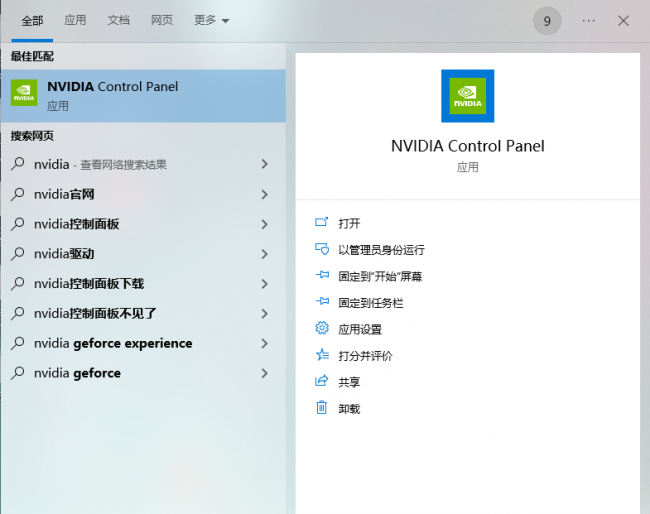Click the magnifier icon beside nvidia控制面板 suggestion
This screenshot has height=514, width=650.
(18, 223)
